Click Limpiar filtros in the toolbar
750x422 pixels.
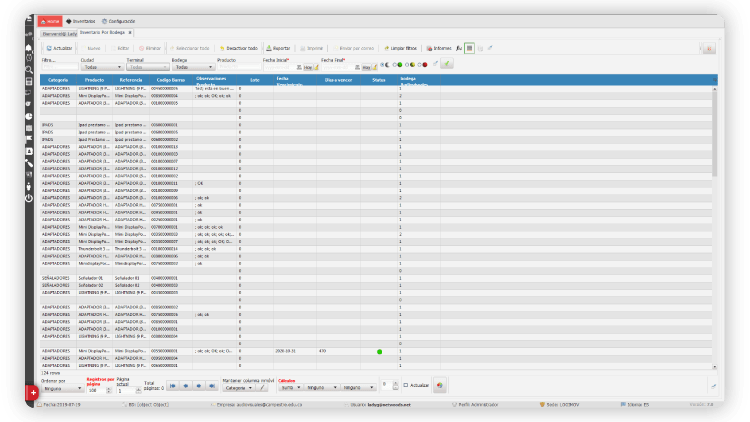click(402, 48)
